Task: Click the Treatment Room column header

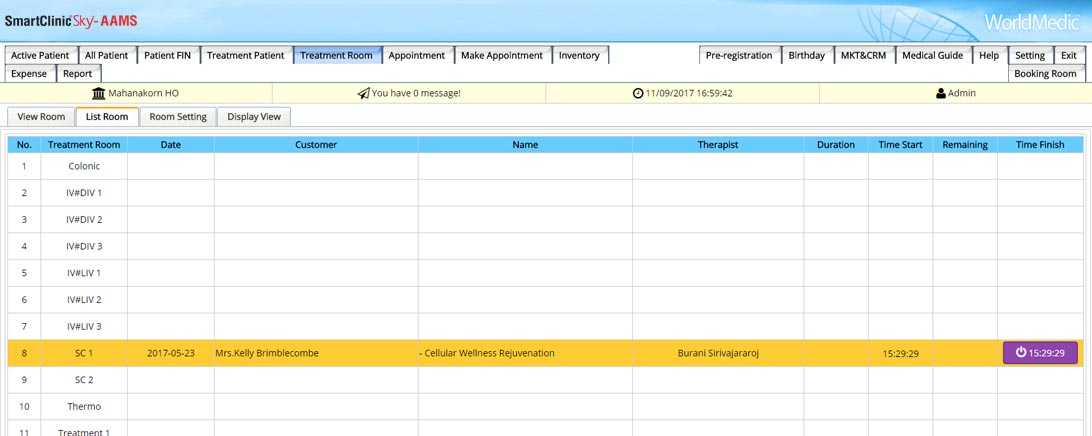Action: [84, 145]
